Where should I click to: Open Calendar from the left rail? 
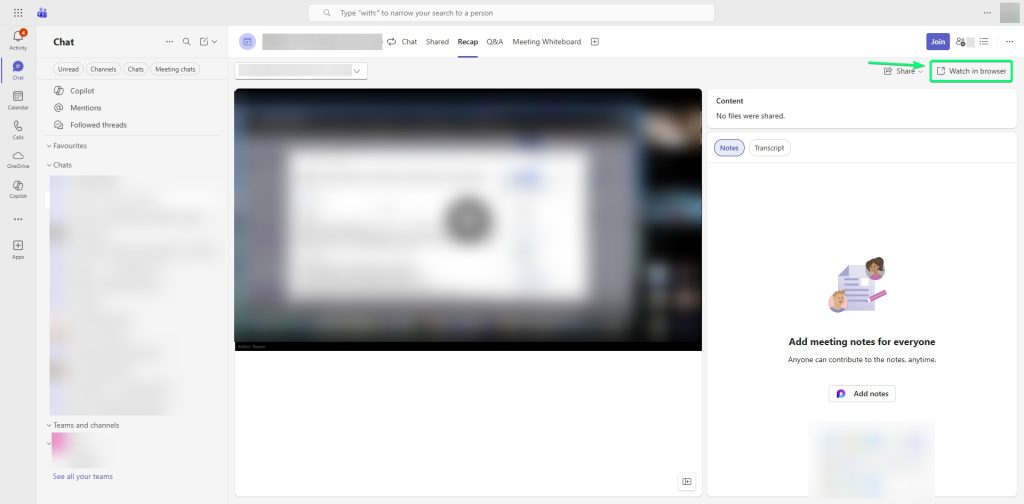pos(18,98)
